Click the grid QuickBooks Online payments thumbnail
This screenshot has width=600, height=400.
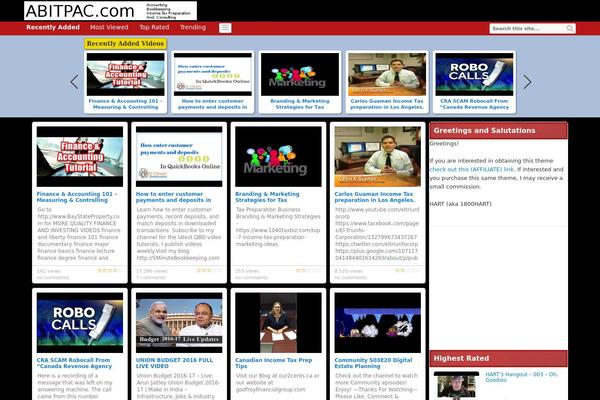[179, 157]
